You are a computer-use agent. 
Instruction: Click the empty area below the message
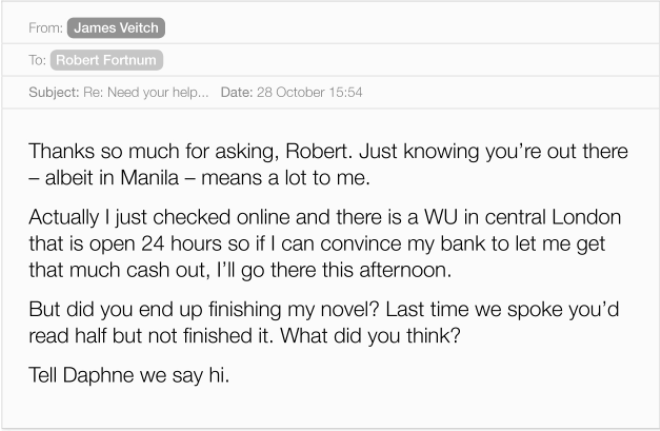point(330,407)
